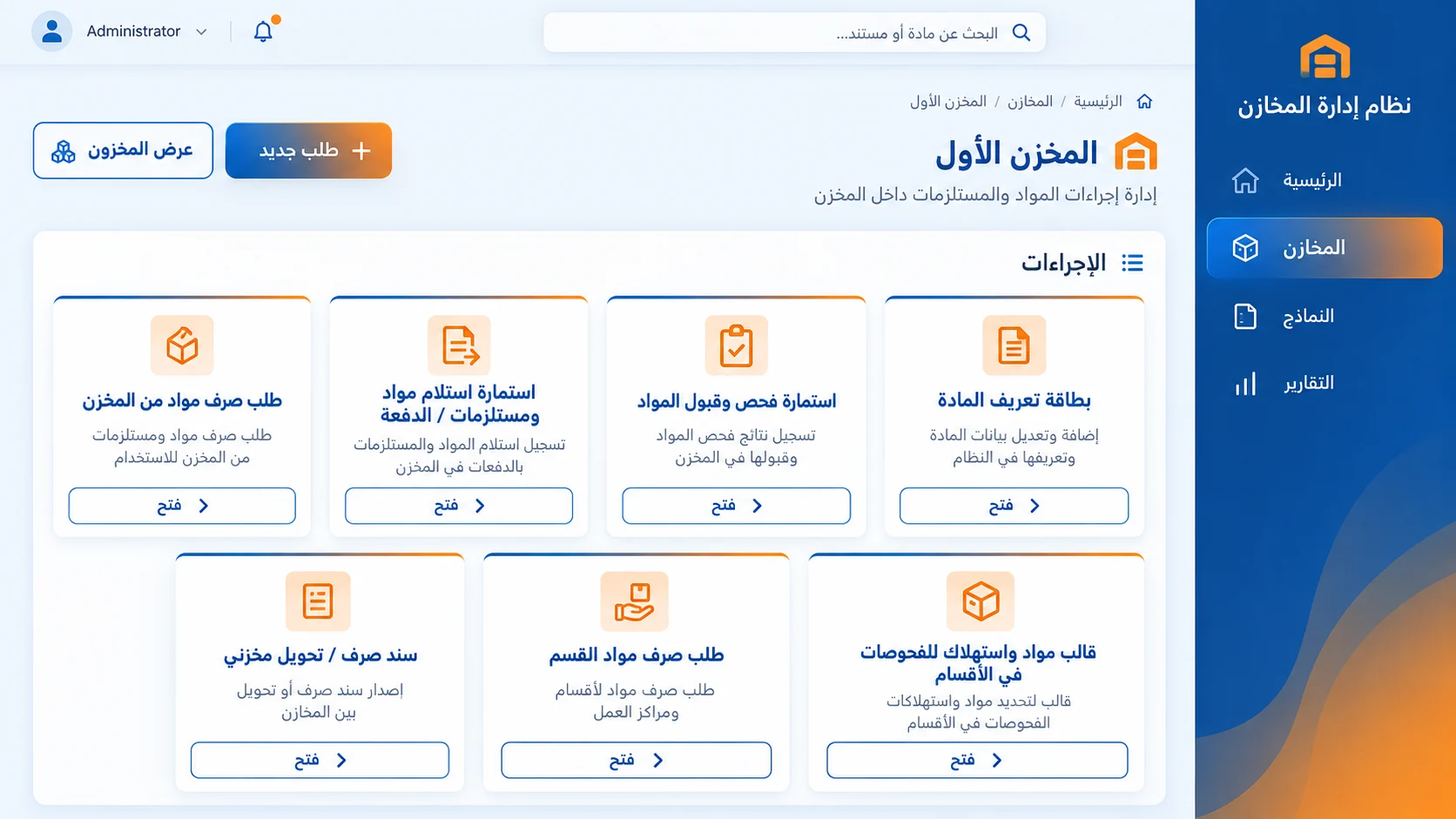Click the list icon beside الإجراءات
Image resolution: width=1456 pixels, height=819 pixels.
(x=1132, y=263)
